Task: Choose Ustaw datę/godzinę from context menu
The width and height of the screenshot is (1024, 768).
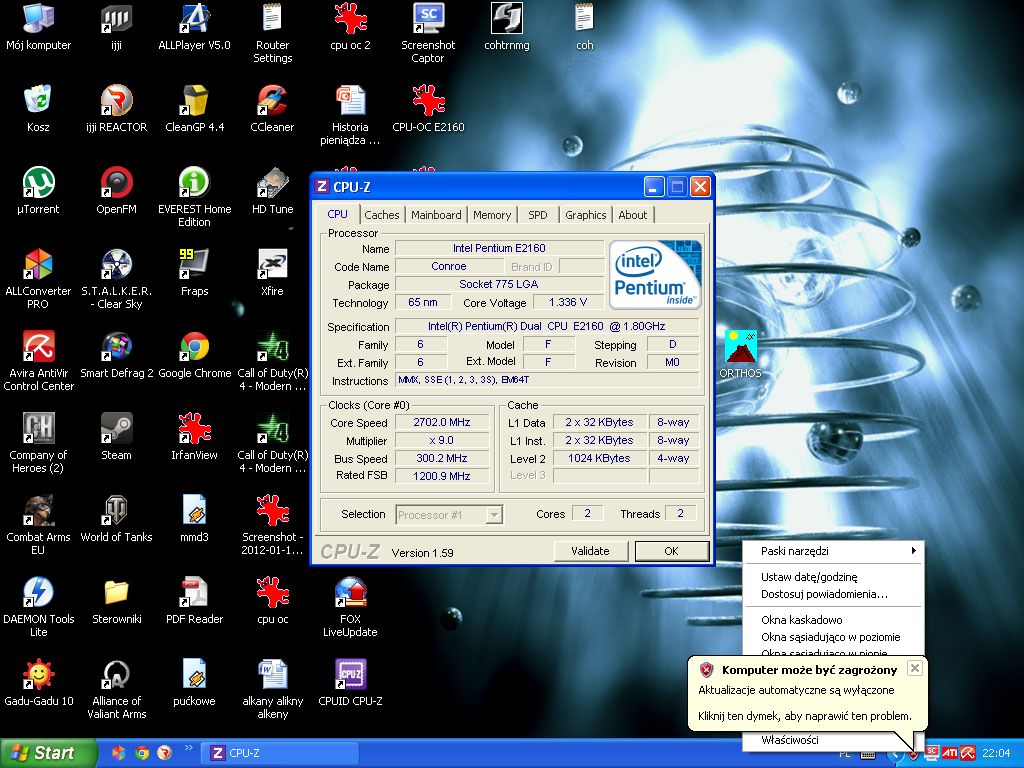Action: pyautogui.click(x=808, y=577)
